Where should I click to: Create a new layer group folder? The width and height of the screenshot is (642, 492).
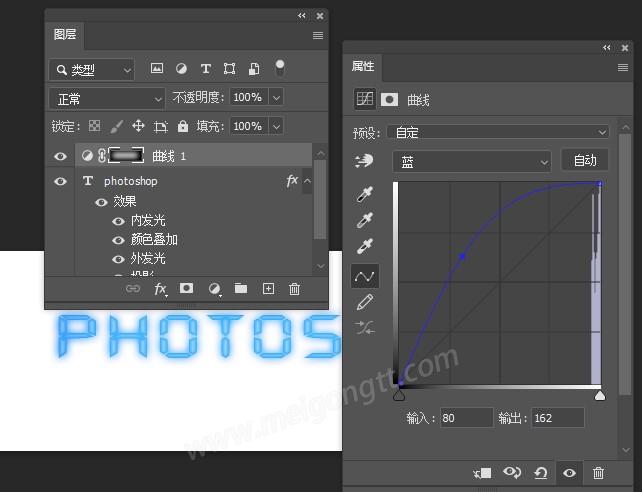click(241, 288)
